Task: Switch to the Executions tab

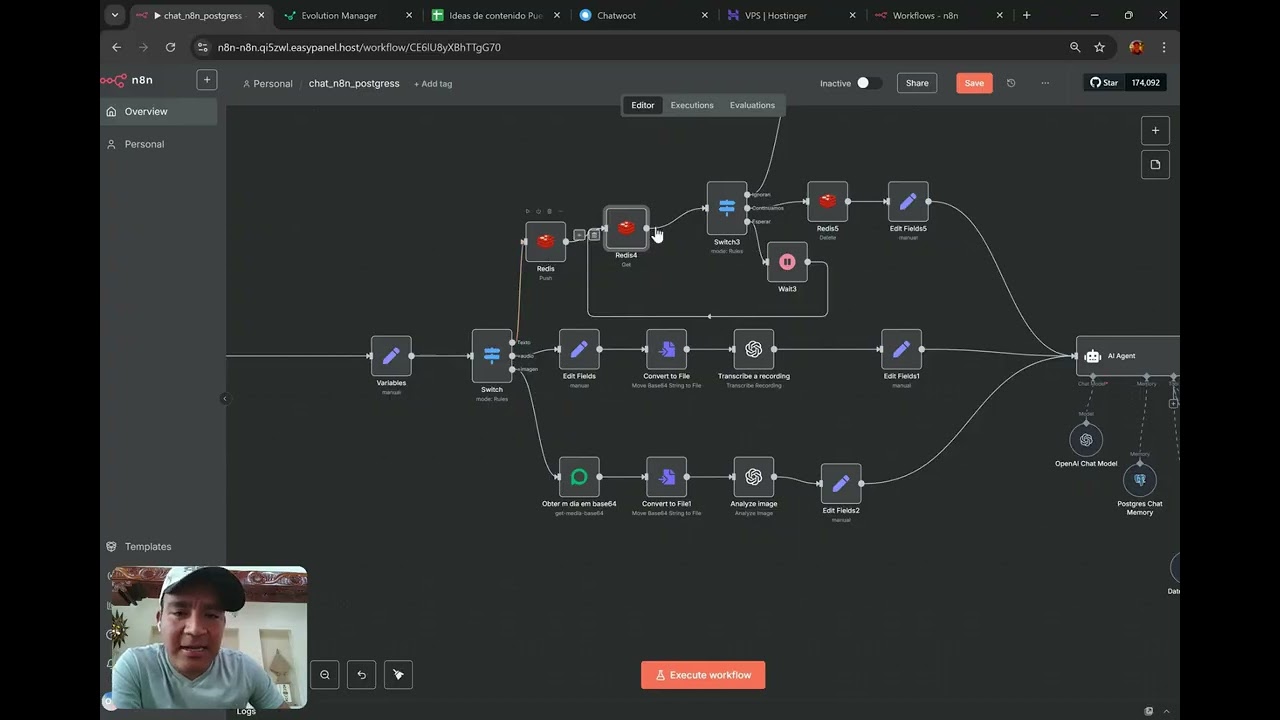Action: (x=692, y=105)
